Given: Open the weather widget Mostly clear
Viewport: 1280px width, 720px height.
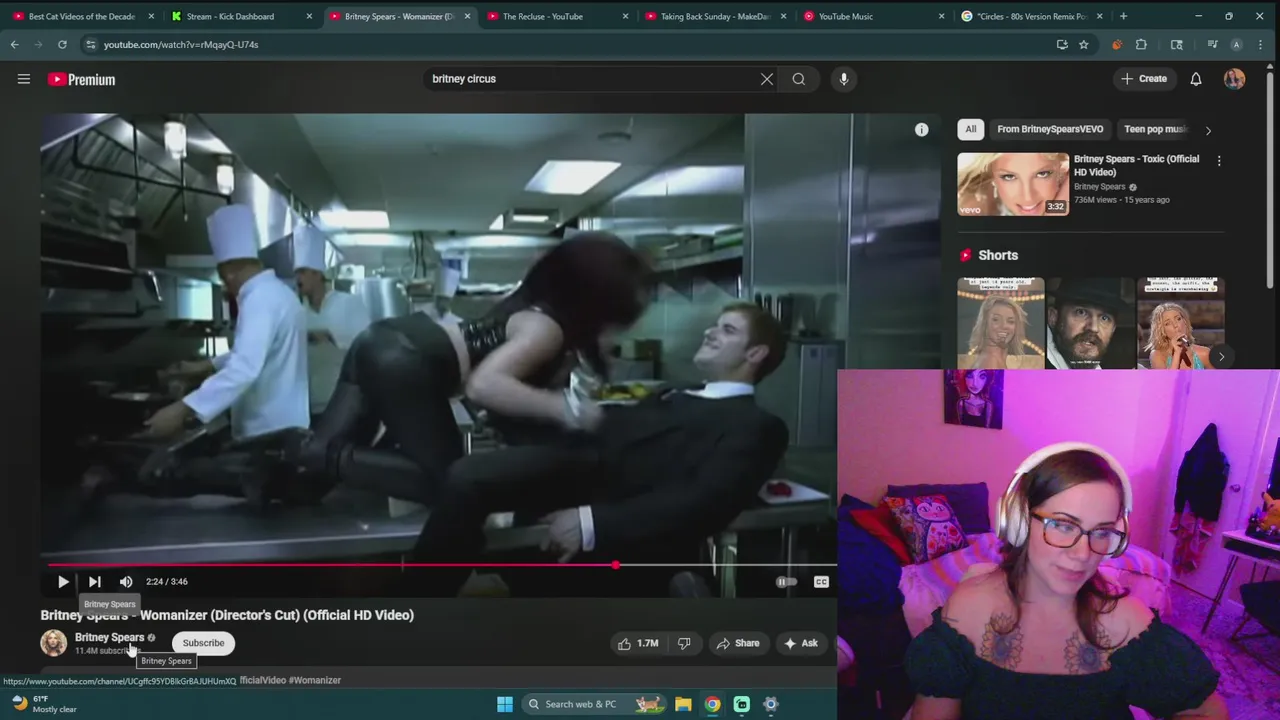Looking at the screenshot, I should pos(44,704).
